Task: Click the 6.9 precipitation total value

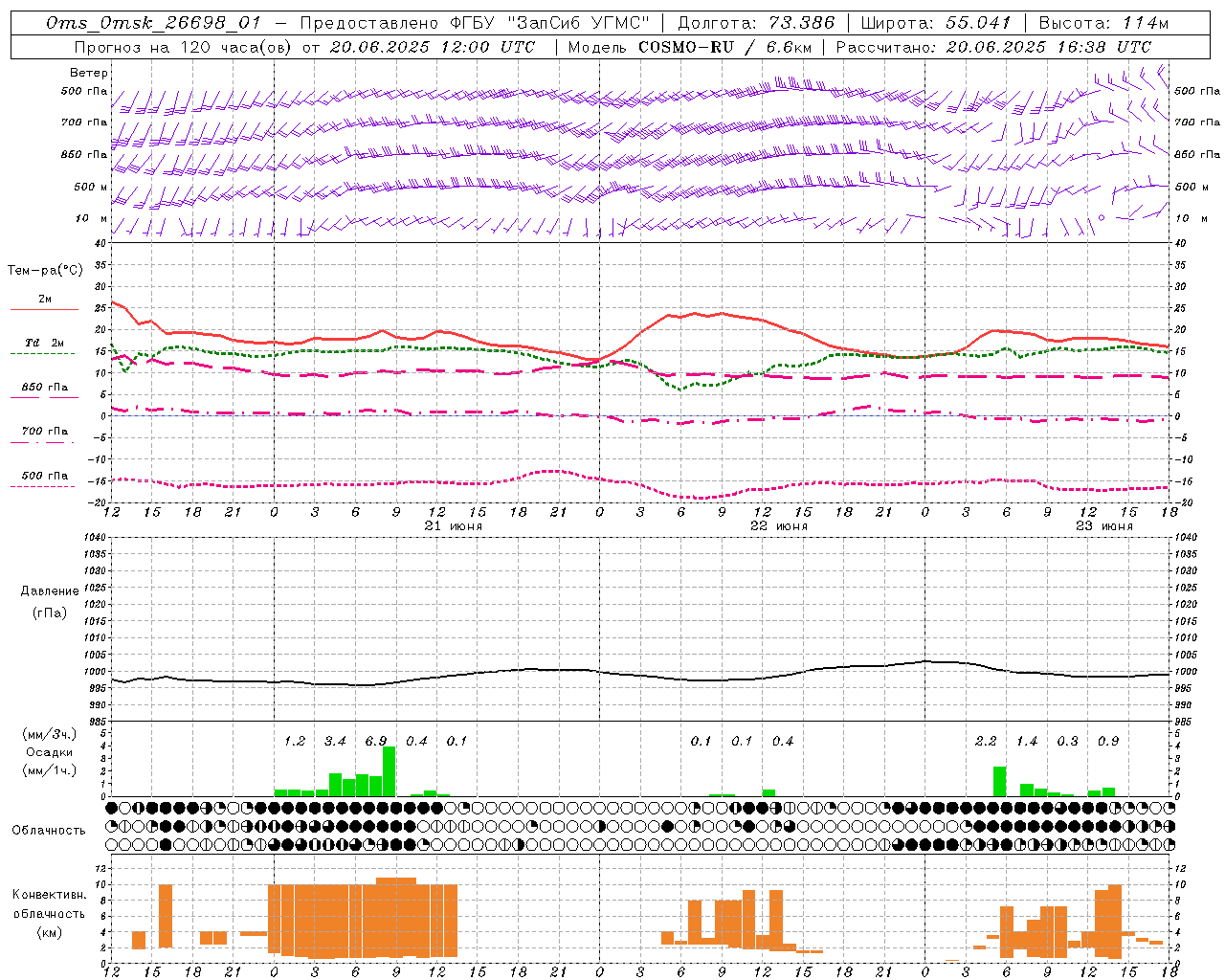Action: [376, 741]
